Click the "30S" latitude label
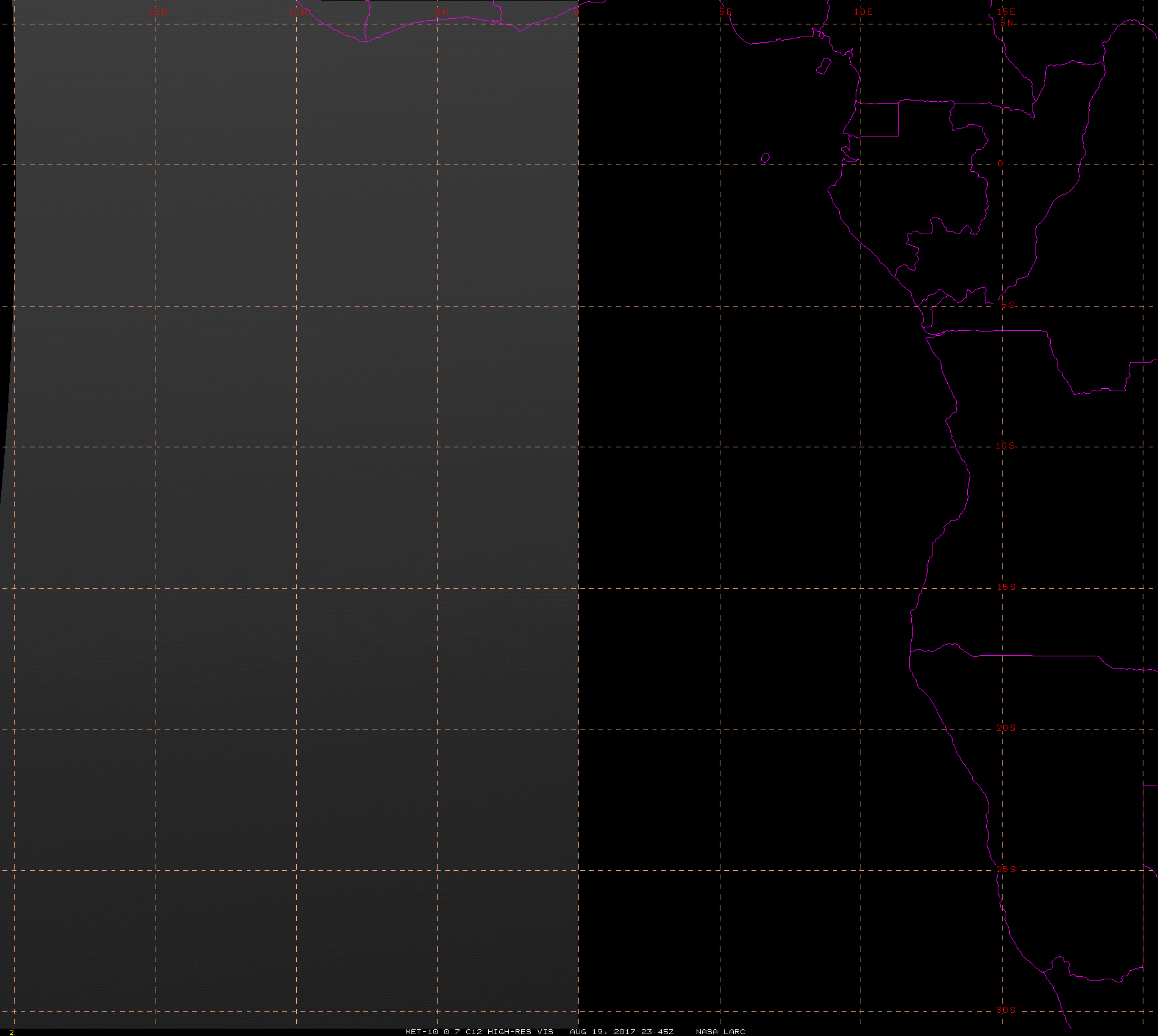The height and width of the screenshot is (1036, 1158). pyautogui.click(x=1006, y=1010)
